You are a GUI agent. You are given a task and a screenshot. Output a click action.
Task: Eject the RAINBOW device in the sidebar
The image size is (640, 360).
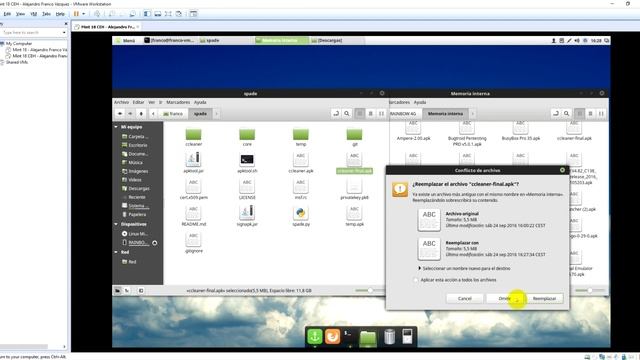pyautogui.click(x=155, y=243)
